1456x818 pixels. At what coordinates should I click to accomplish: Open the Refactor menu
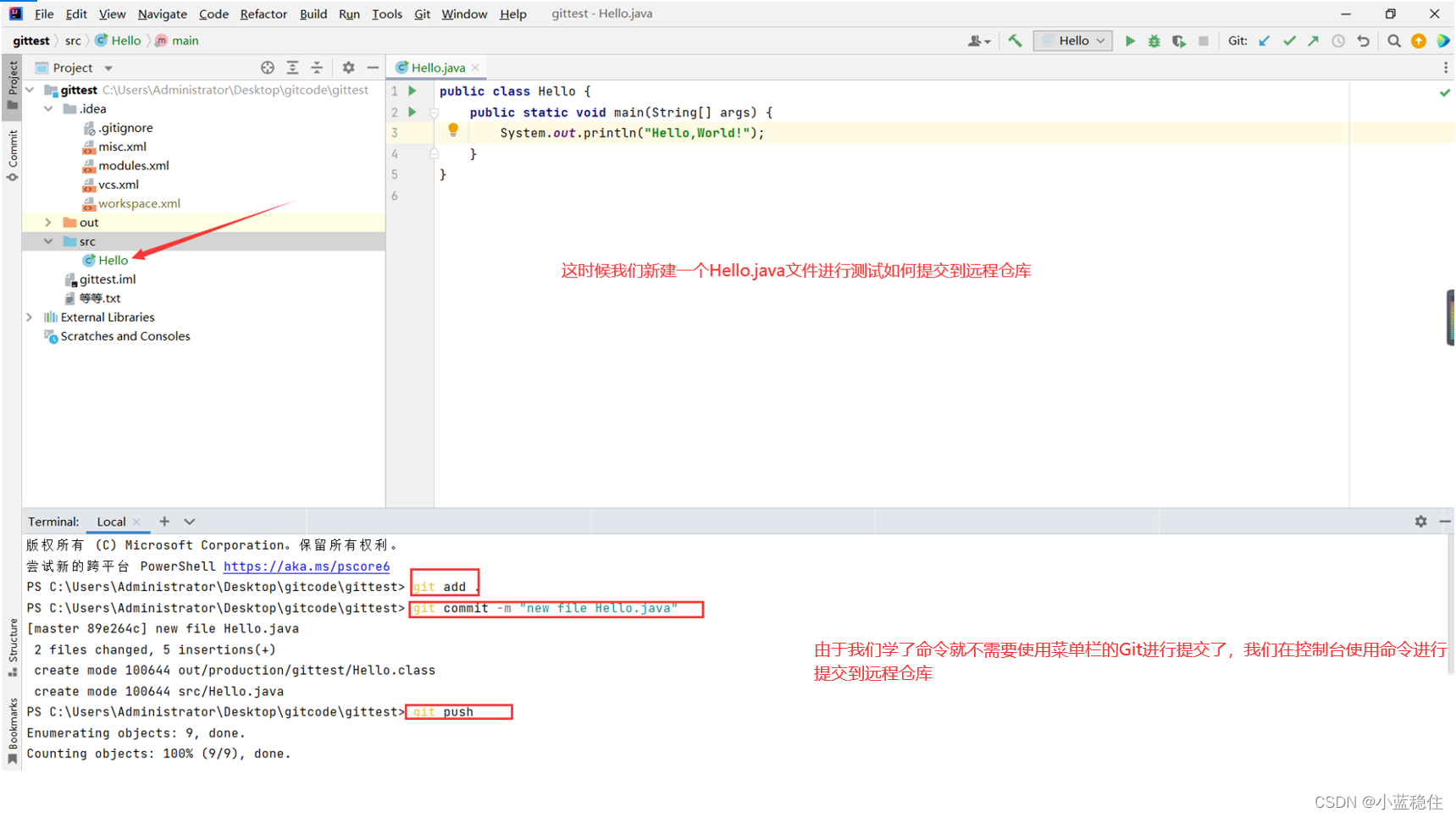(263, 14)
